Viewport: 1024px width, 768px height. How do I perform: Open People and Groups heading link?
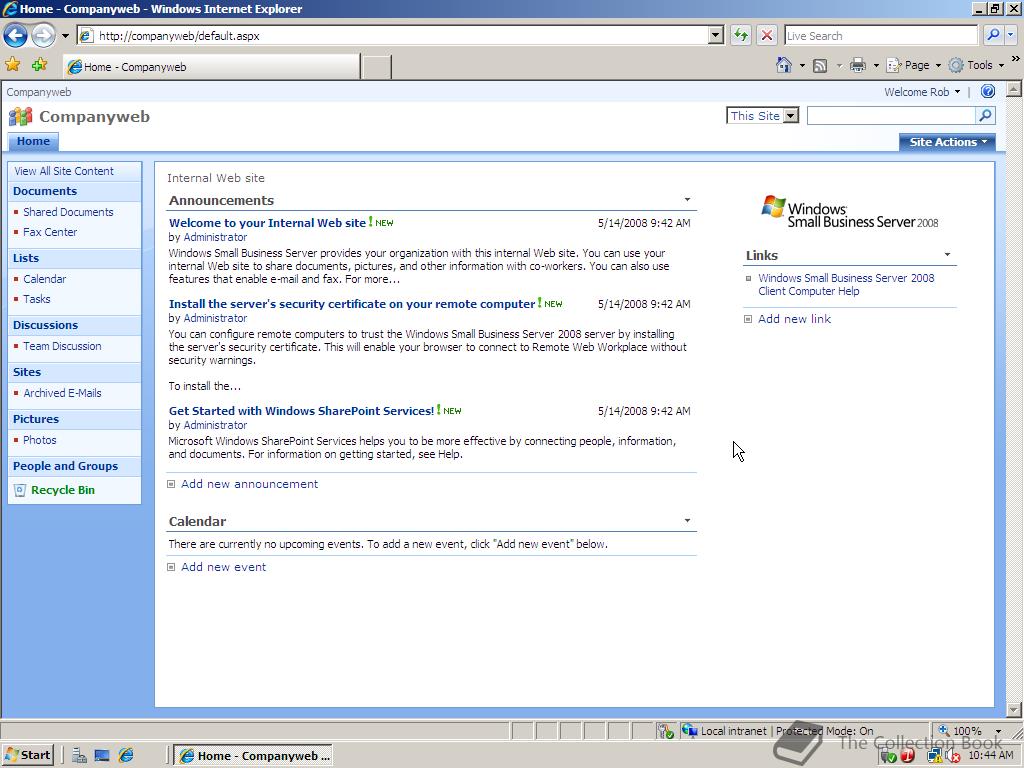tap(65, 466)
